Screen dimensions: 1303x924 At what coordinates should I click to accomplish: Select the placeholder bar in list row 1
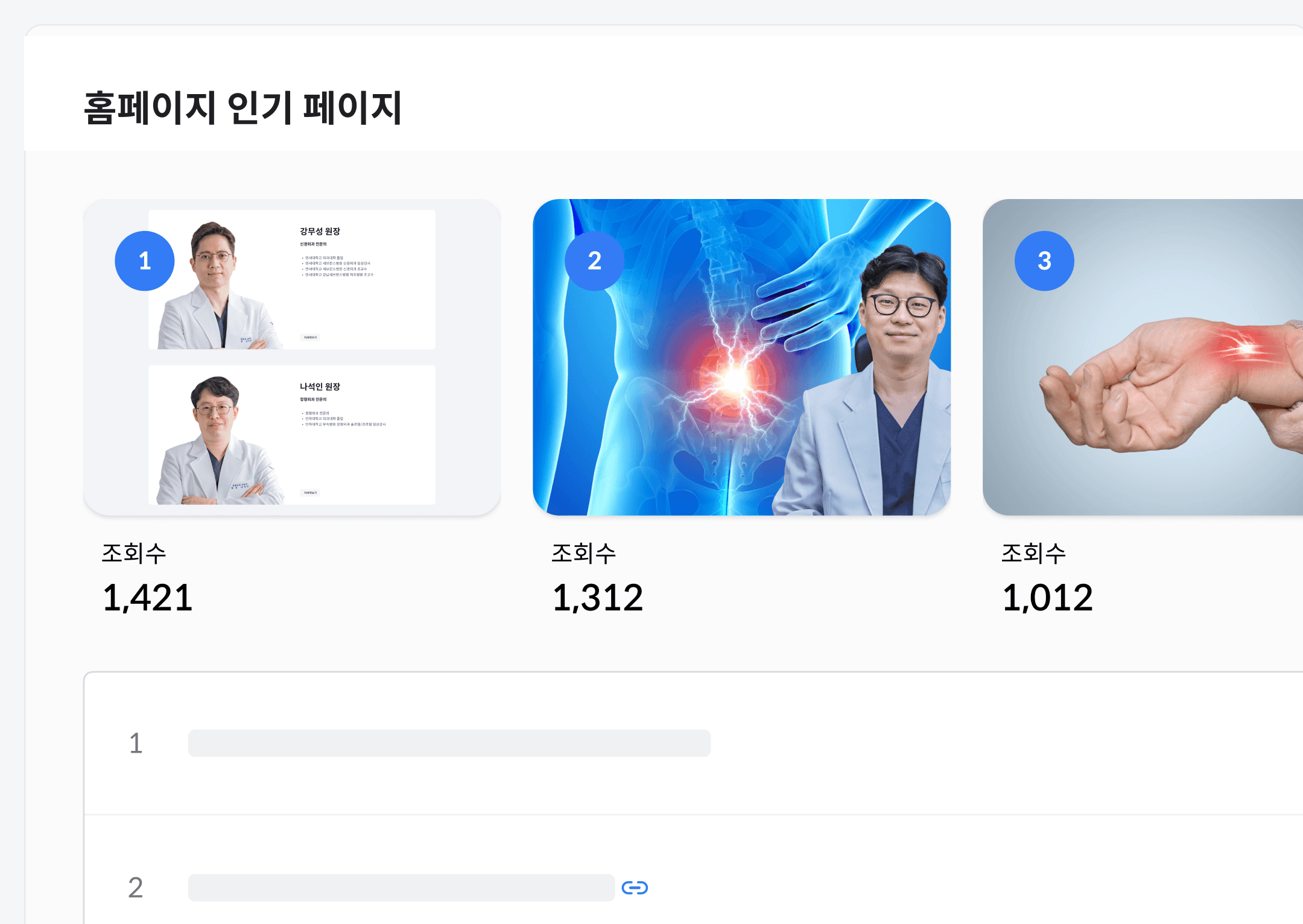(x=449, y=743)
